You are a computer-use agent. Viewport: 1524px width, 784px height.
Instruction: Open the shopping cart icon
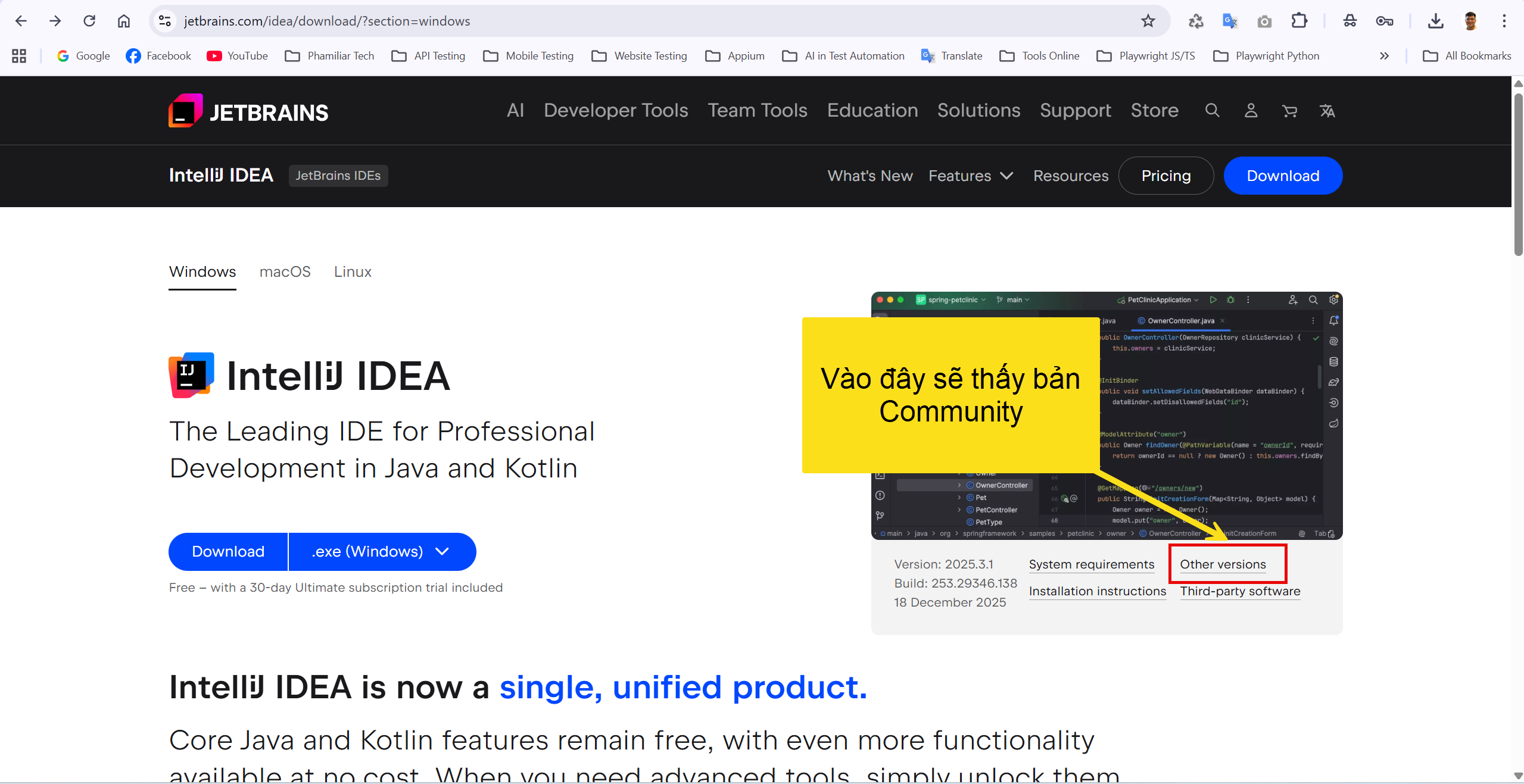[x=1289, y=111]
